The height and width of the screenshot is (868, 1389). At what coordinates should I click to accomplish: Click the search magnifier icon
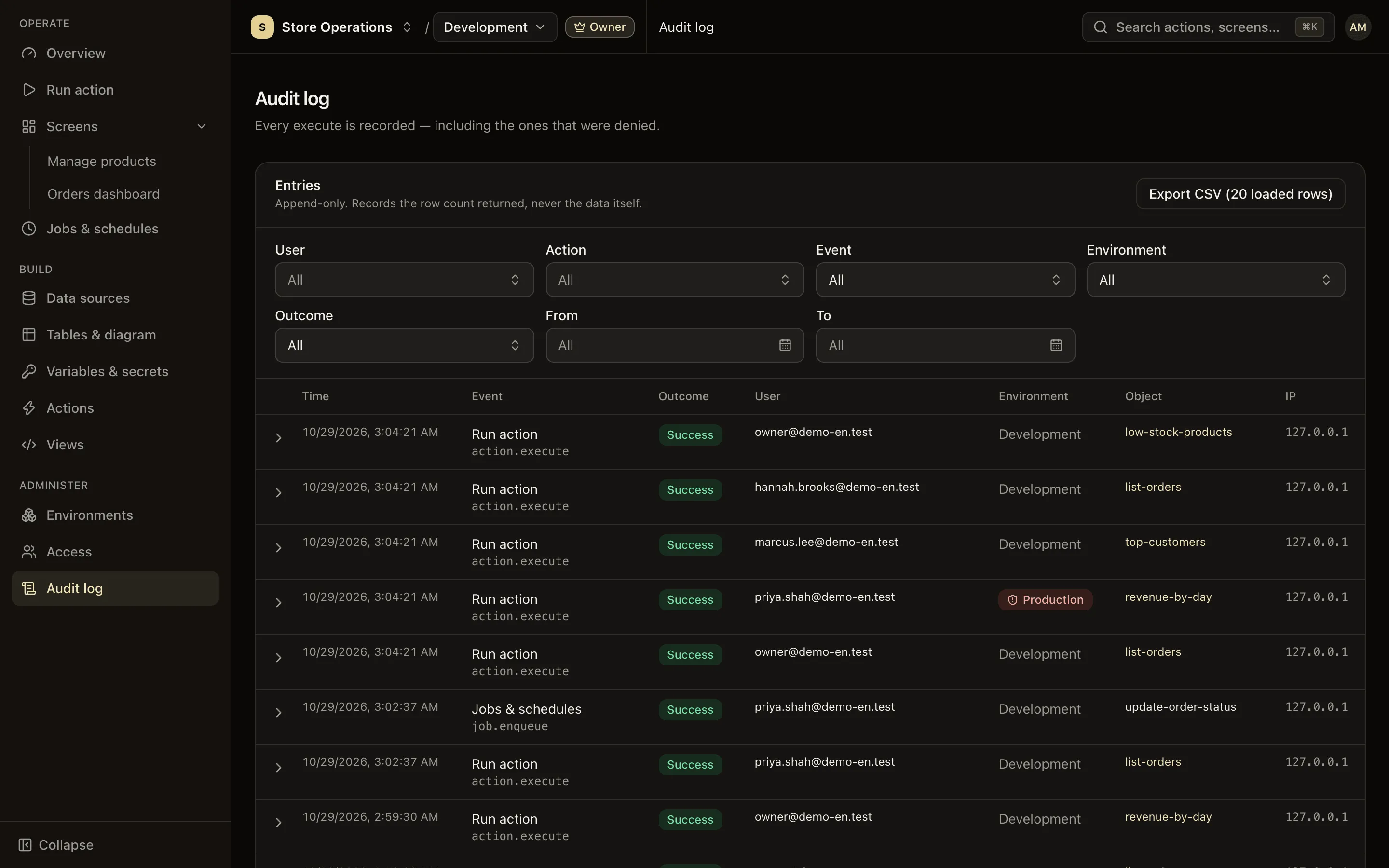(1100, 27)
